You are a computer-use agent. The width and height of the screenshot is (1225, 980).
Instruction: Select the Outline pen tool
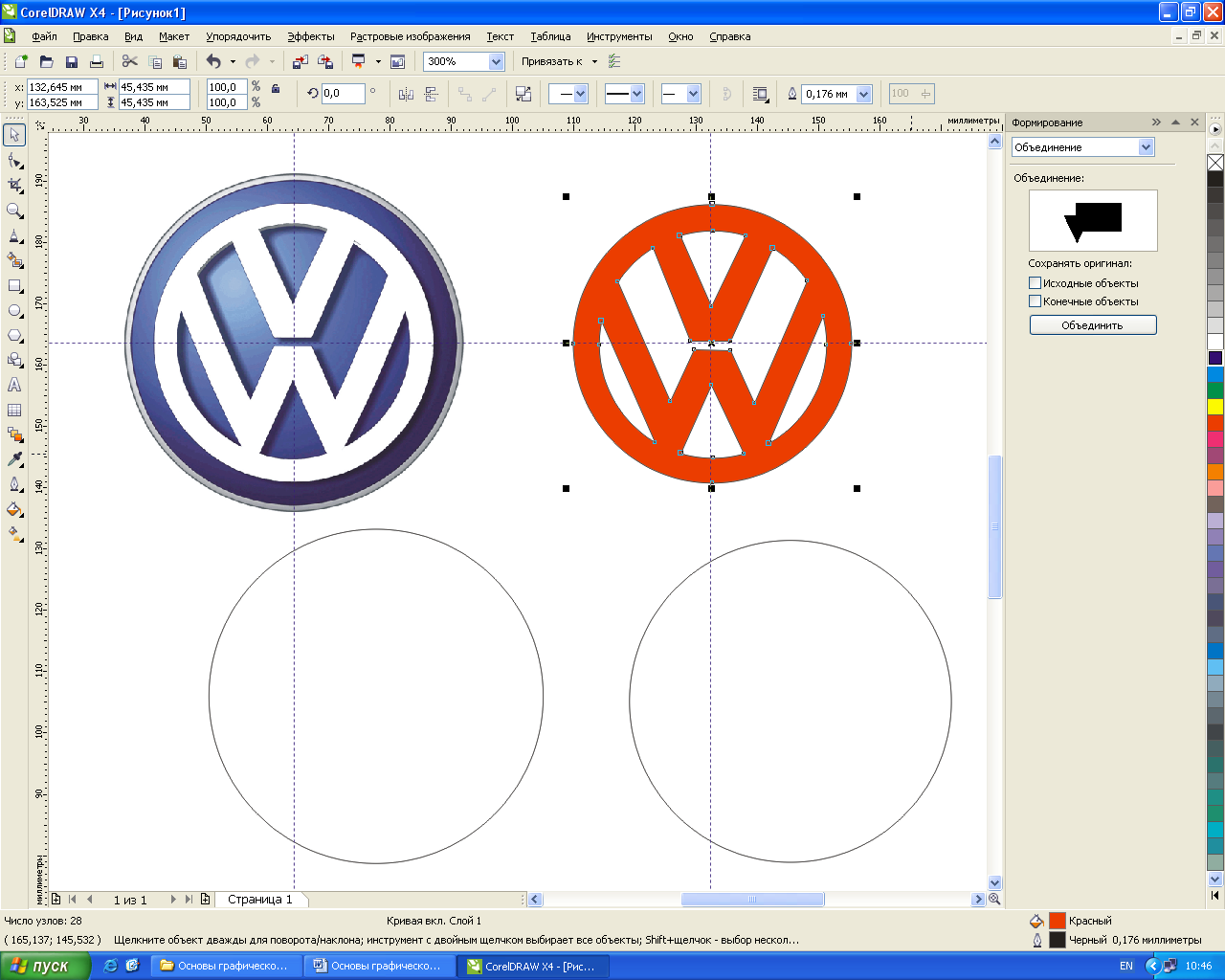coord(14,484)
